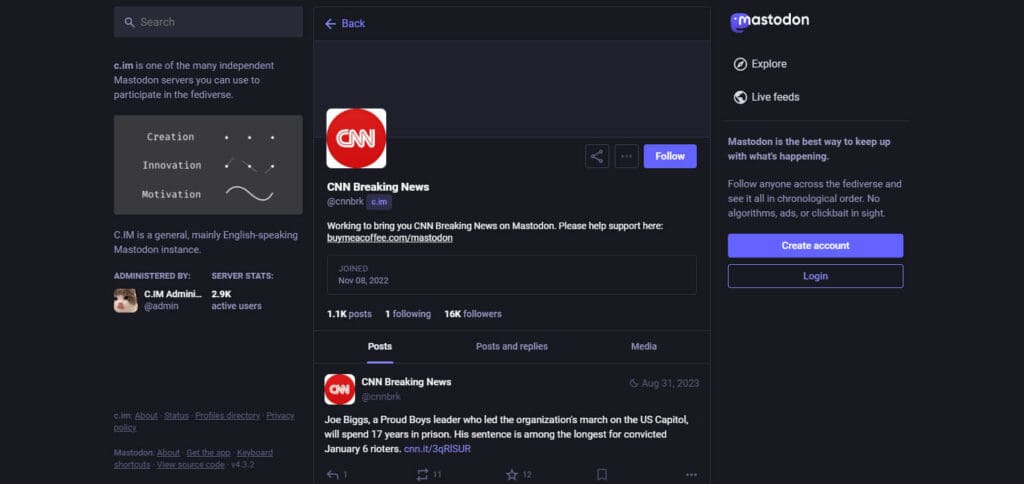Click the post author name CNN Breaking News
Image resolution: width=1024 pixels, height=484 pixels.
(406, 382)
